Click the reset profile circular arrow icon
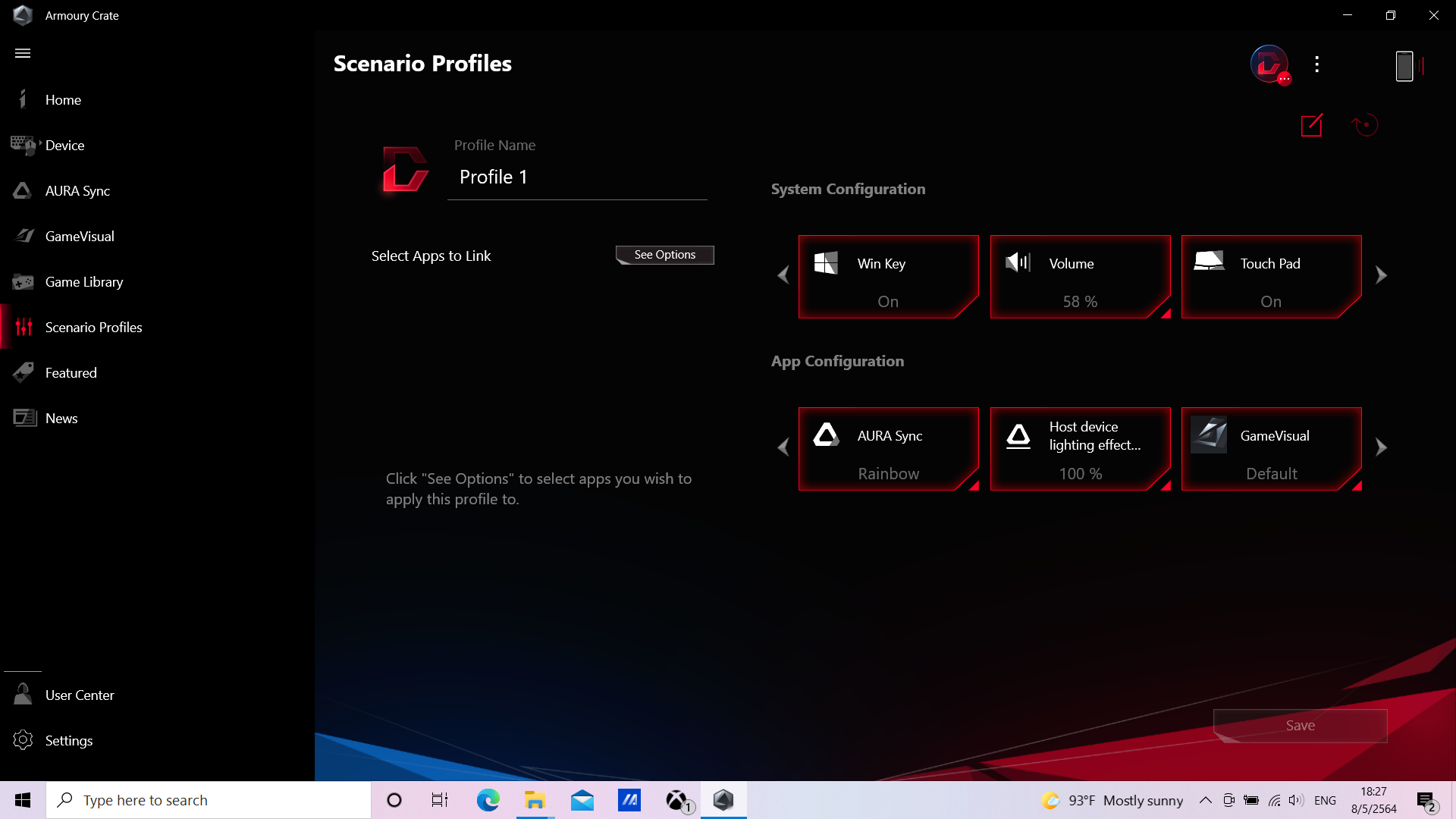The image size is (1456, 819). coord(1364,125)
